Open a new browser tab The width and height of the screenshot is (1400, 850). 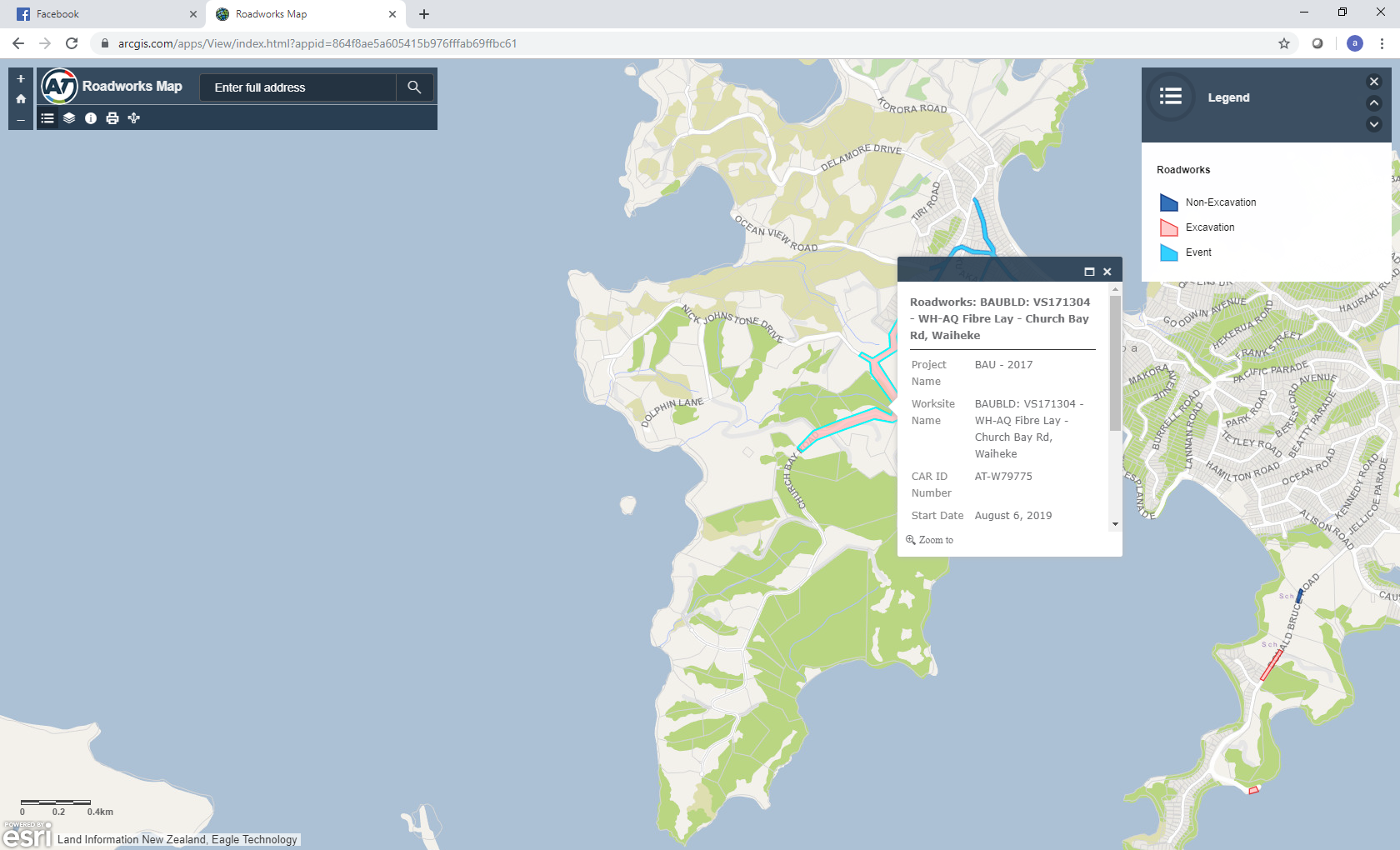tap(424, 14)
